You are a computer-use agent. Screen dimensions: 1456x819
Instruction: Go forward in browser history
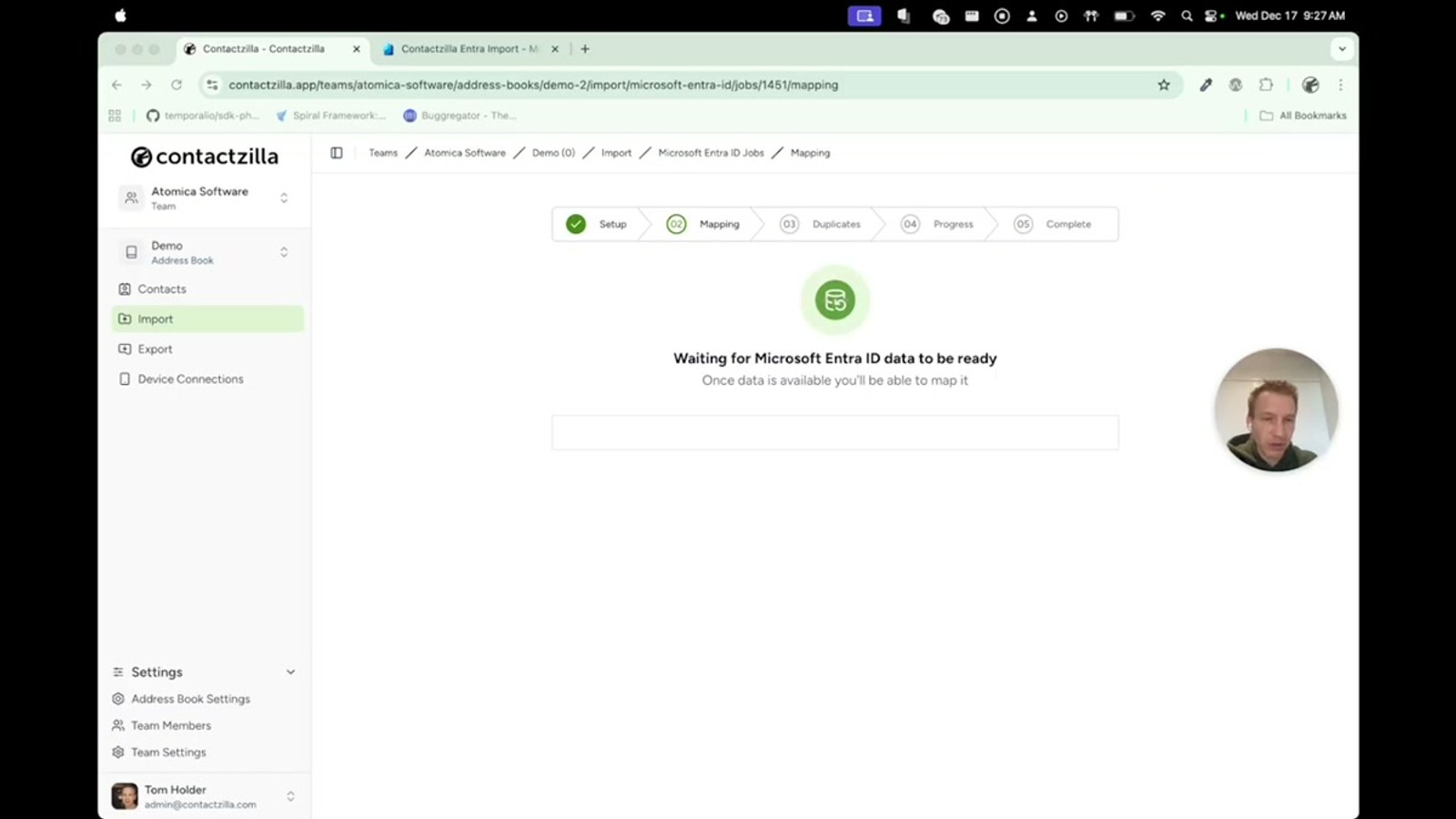(x=147, y=85)
